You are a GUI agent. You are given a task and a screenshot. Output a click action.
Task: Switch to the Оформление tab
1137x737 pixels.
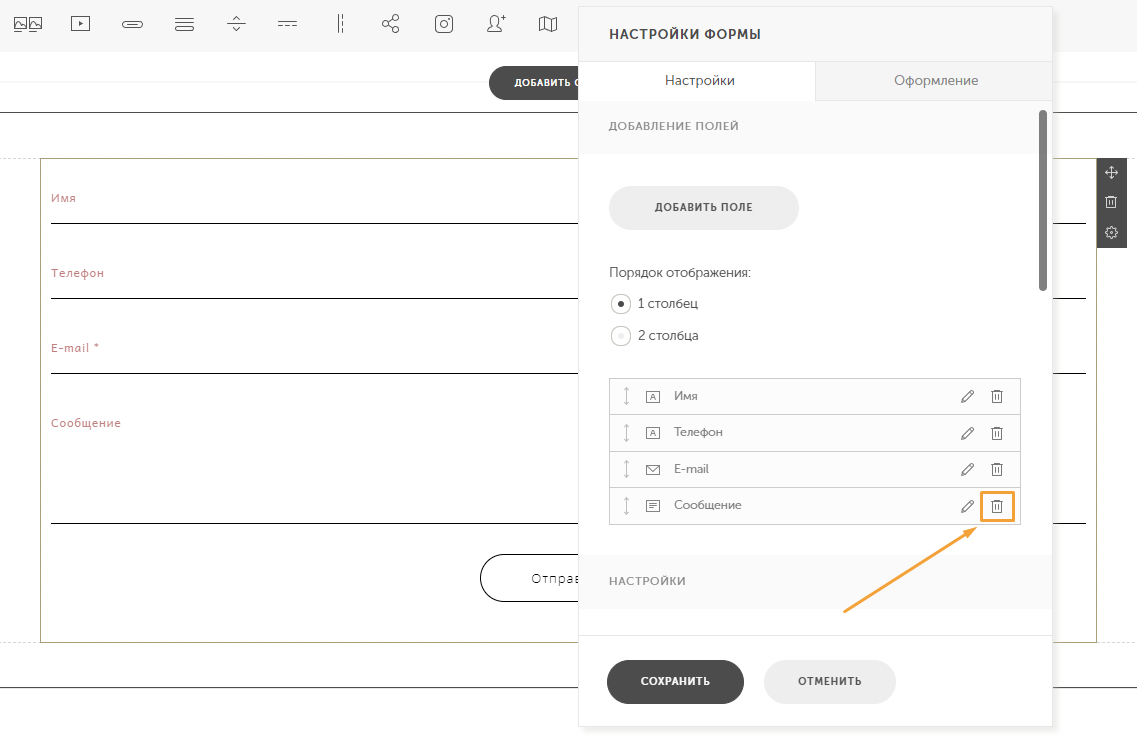pyautogui.click(x=934, y=81)
